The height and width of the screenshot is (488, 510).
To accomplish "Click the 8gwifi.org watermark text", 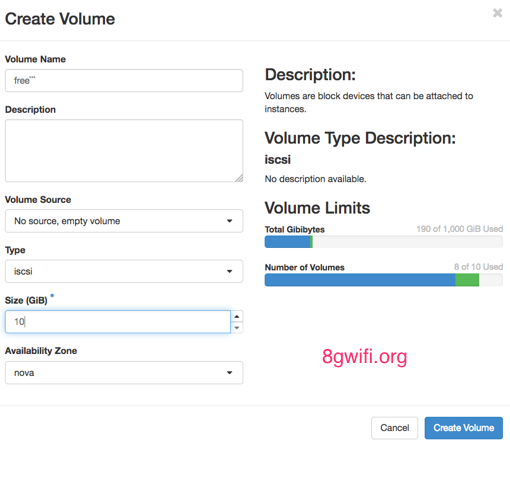I will (x=364, y=357).
